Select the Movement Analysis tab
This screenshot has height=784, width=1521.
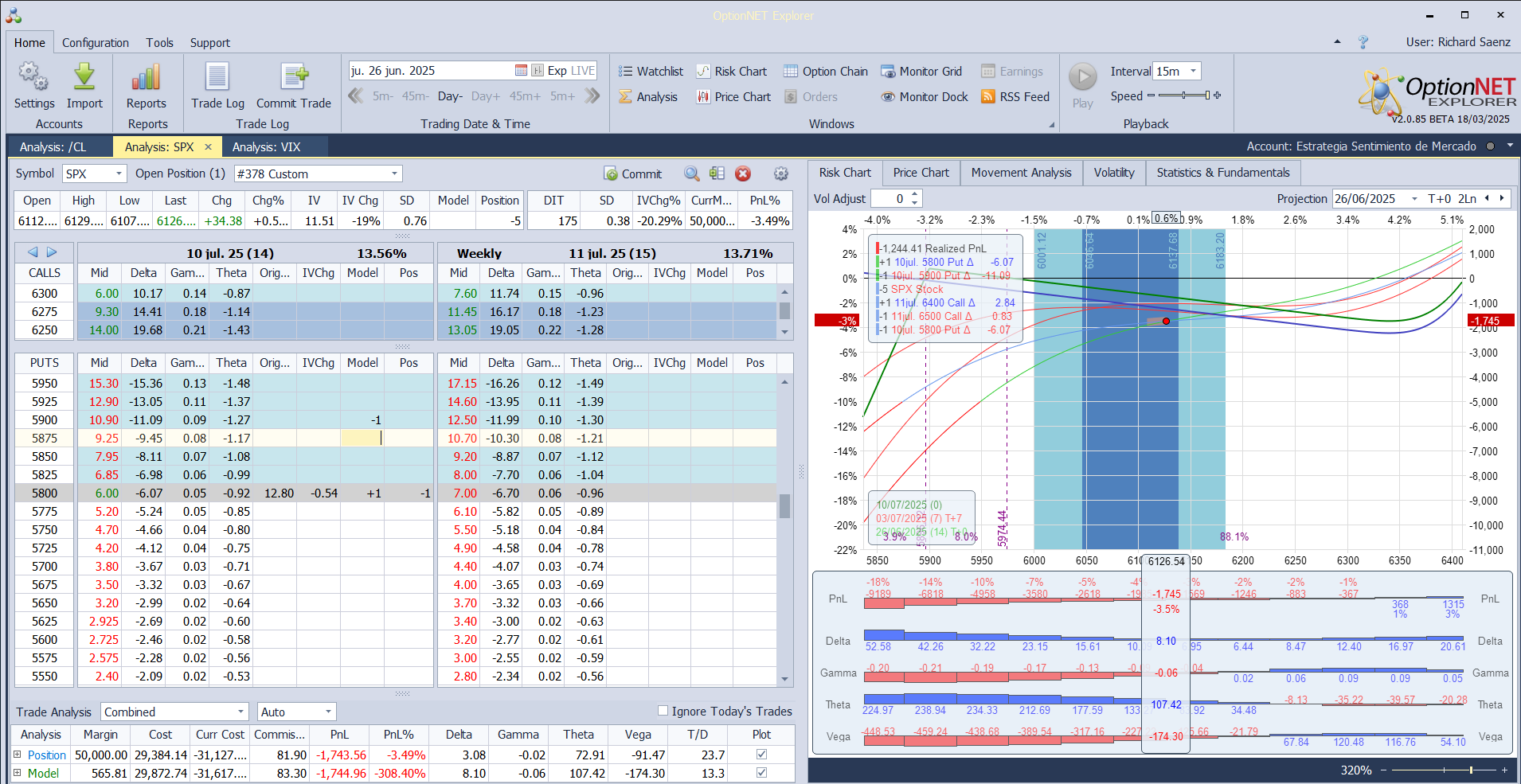coord(1021,173)
